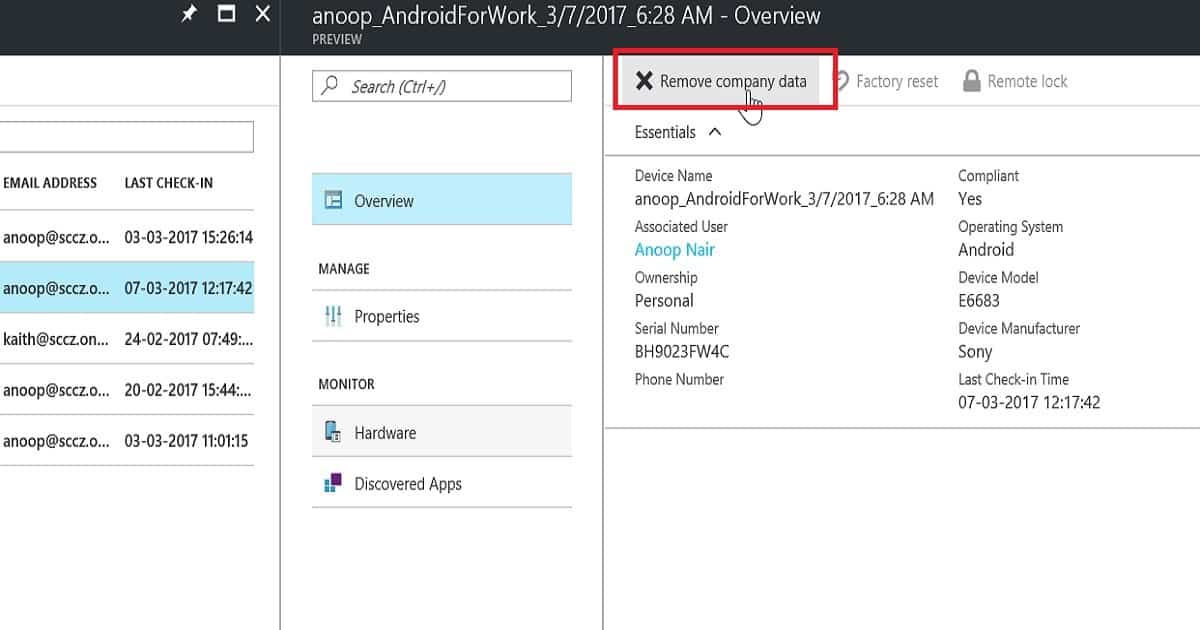Click the Remove company data button label
The width and height of the screenshot is (1200, 630).
coord(733,82)
